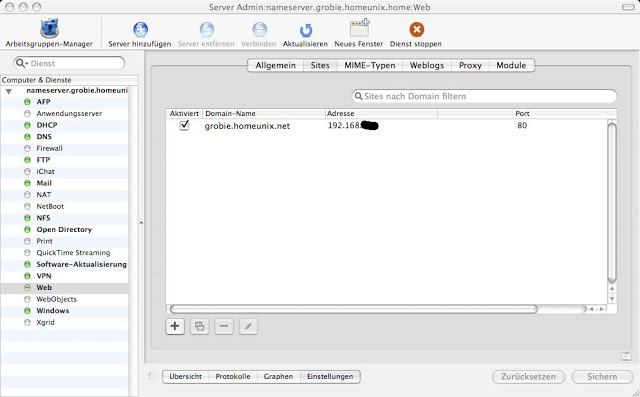640x397 pixels.
Task: Click Verbinden toolbar icon
Action: point(259,29)
